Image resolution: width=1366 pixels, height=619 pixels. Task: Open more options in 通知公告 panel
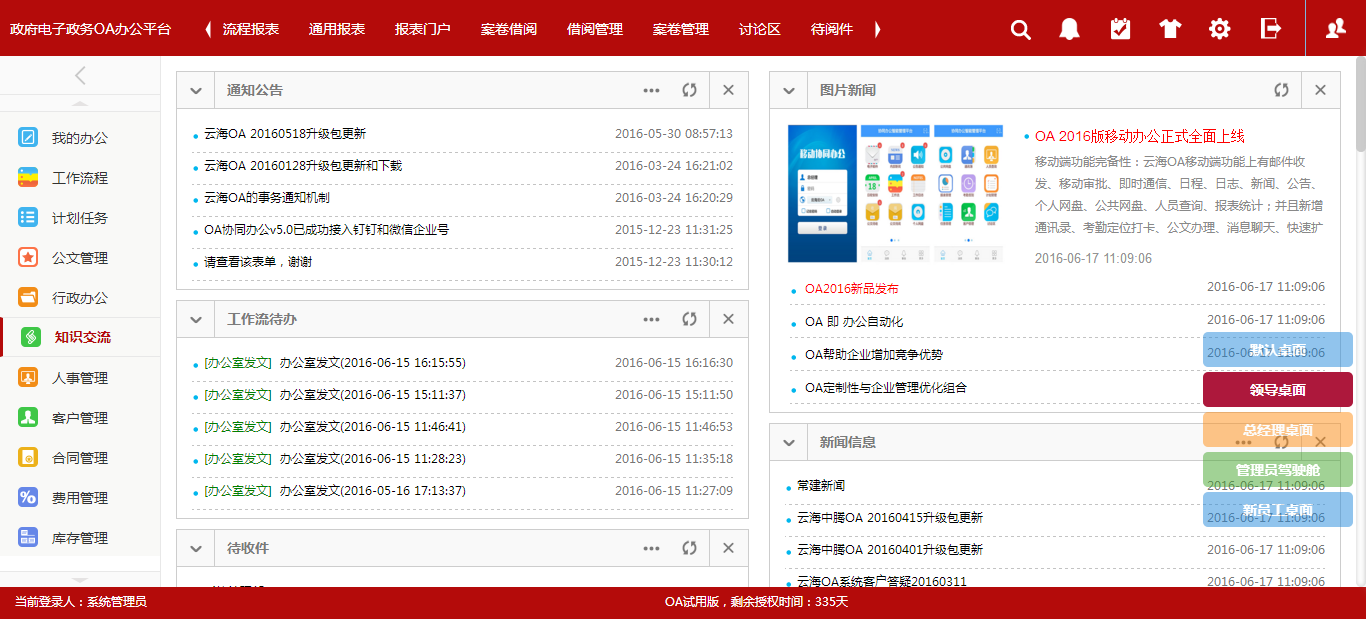(652, 90)
